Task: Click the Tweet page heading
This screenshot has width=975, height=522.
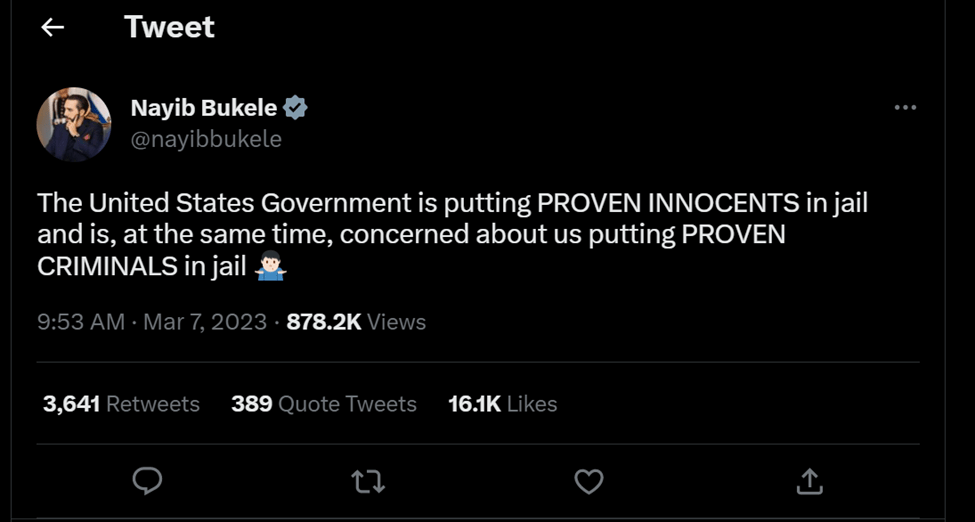Action: (x=169, y=27)
